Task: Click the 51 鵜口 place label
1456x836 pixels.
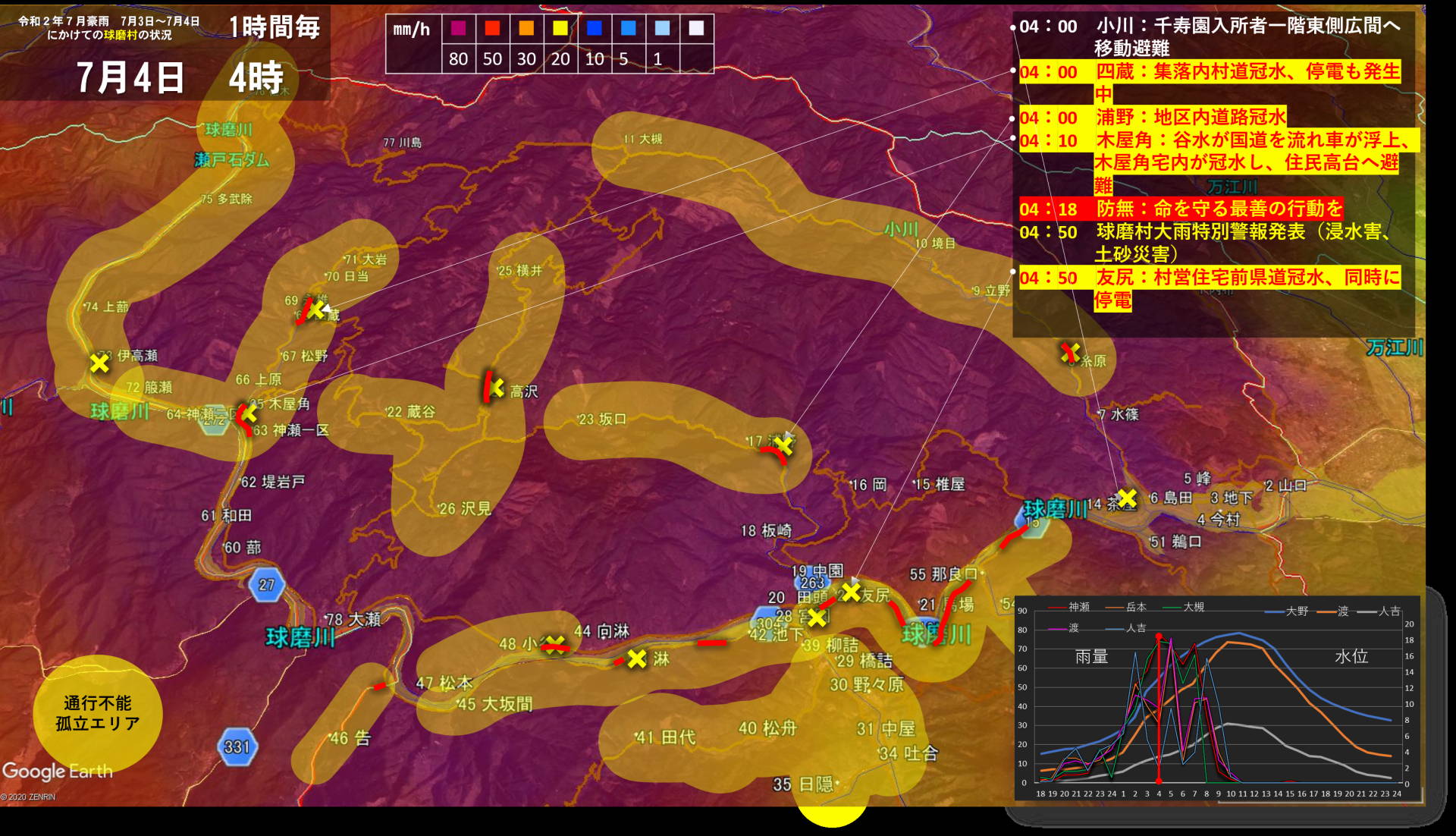Action: [1176, 542]
